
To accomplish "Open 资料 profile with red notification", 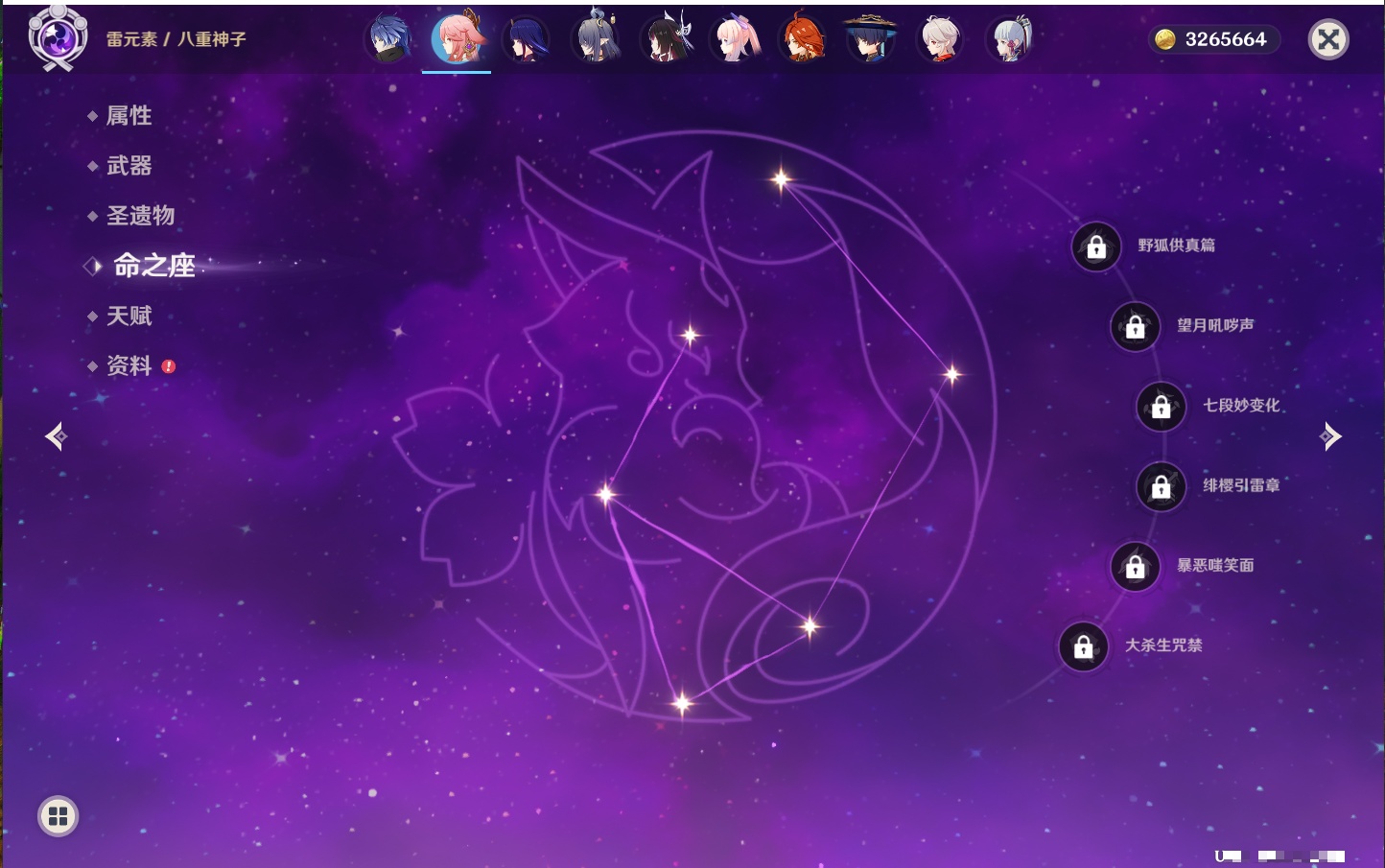I will click(129, 366).
